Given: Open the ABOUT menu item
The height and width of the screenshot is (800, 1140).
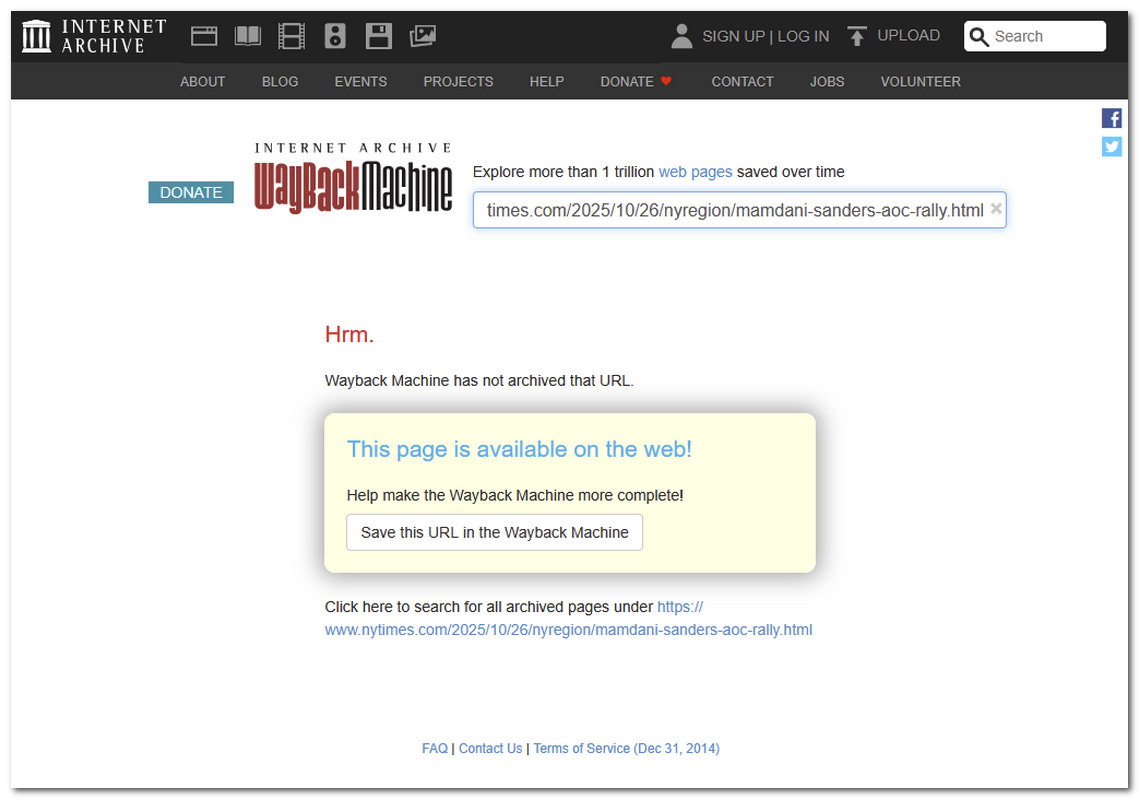Looking at the screenshot, I should pos(202,81).
